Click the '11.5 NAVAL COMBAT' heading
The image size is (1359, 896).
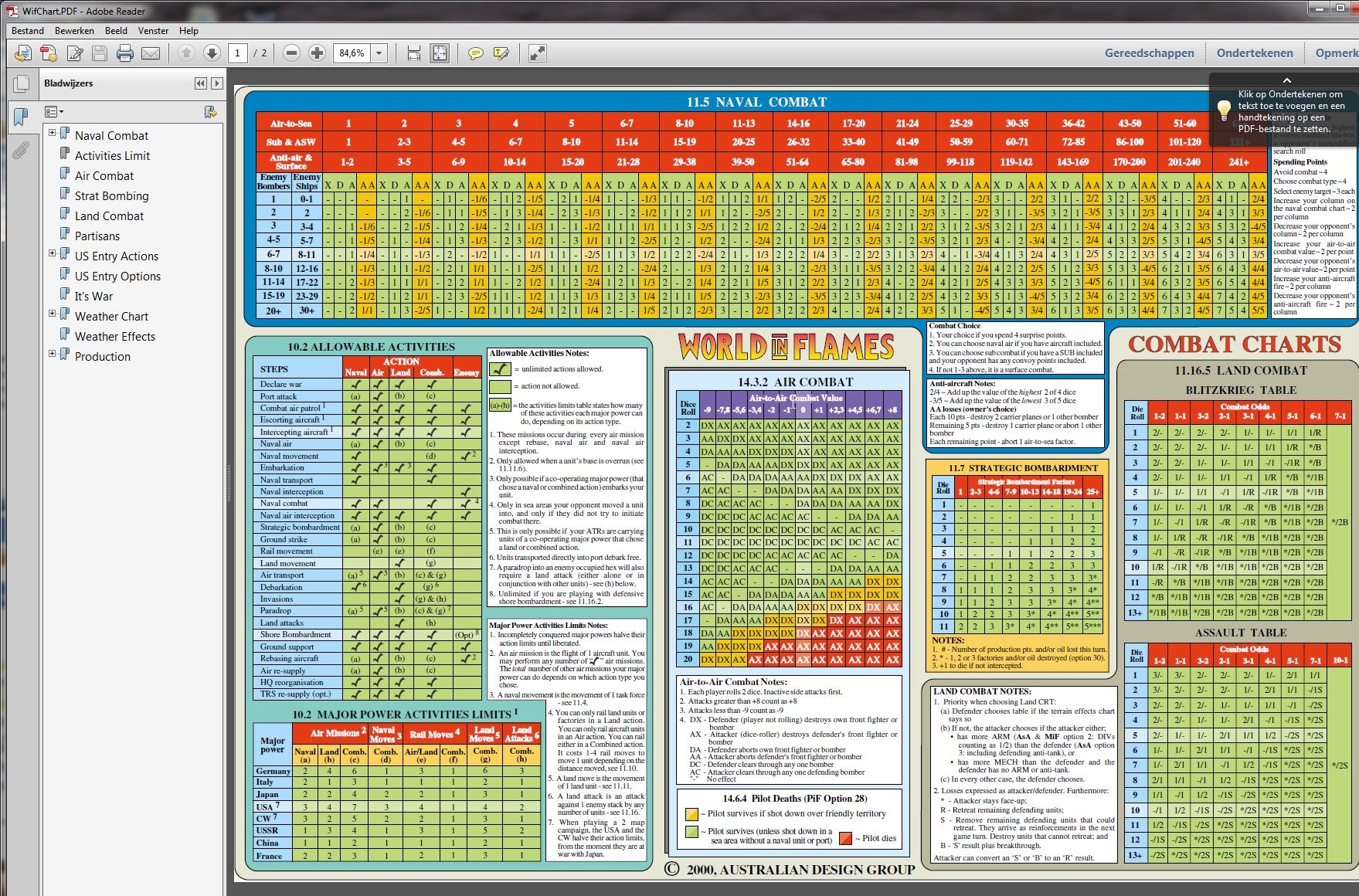[x=756, y=102]
